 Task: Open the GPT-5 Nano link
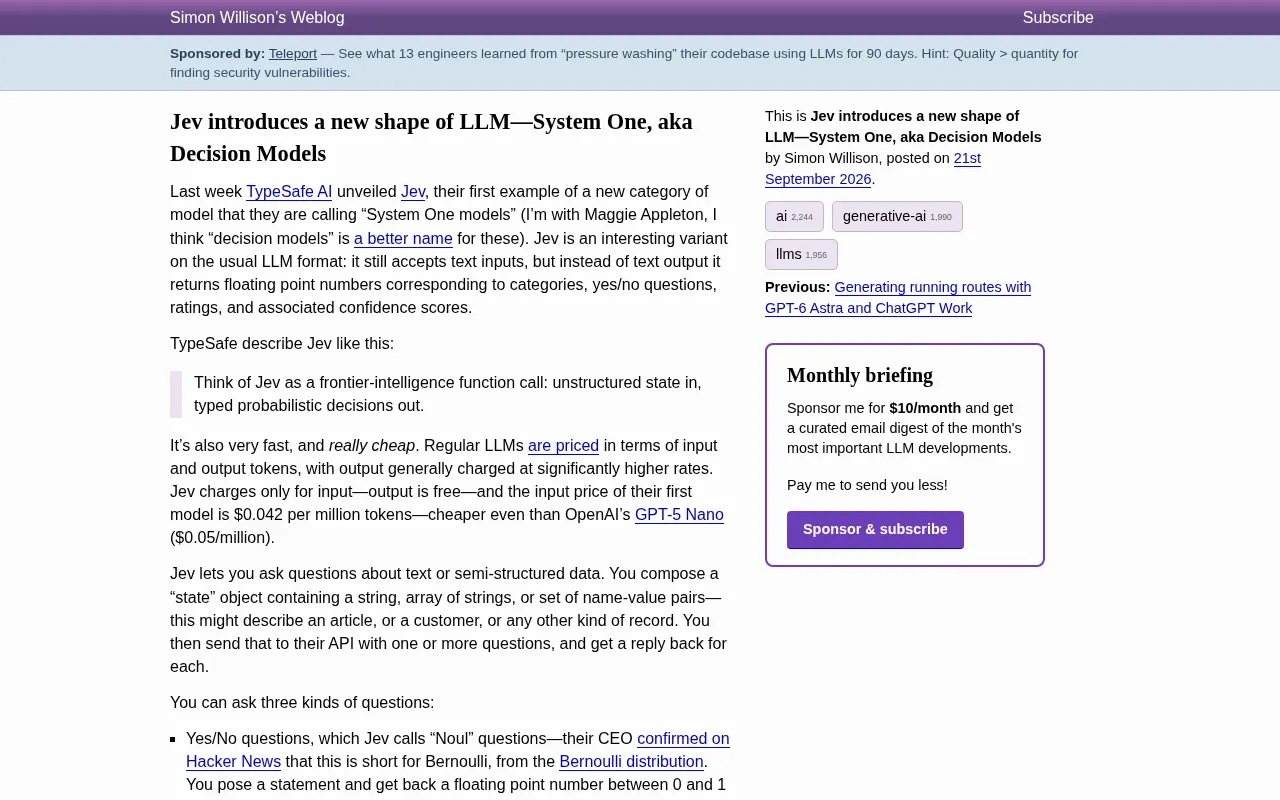(679, 514)
